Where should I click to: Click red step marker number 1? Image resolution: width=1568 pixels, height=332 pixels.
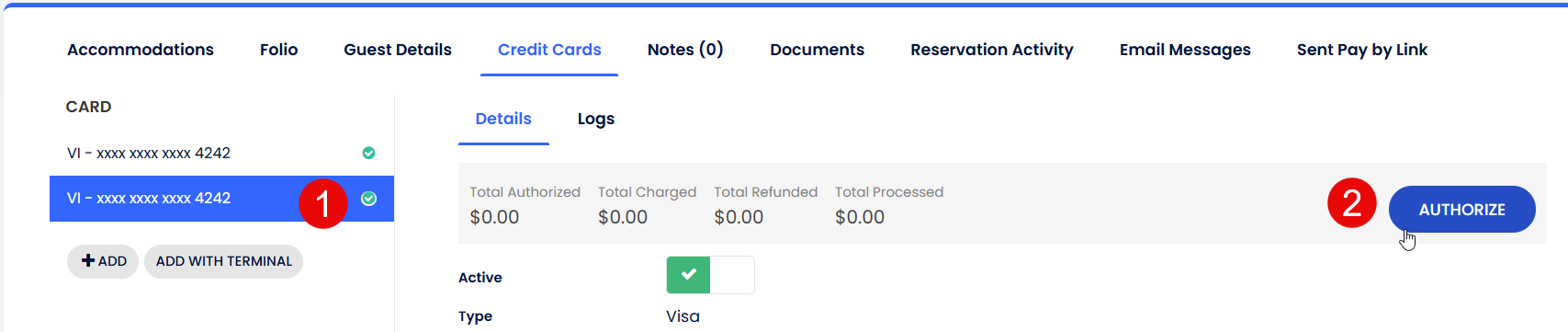(x=323, y=203)
